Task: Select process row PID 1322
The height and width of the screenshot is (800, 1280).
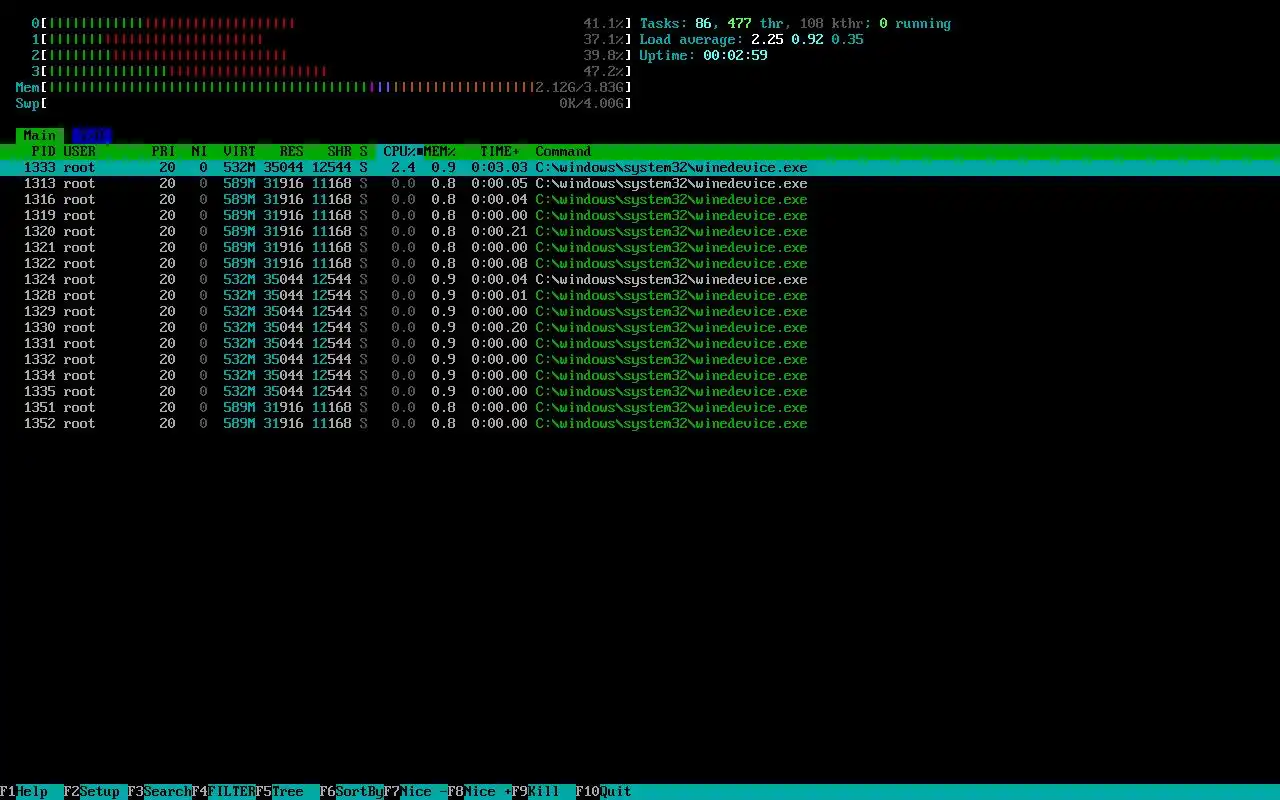Action: [640, 263]
